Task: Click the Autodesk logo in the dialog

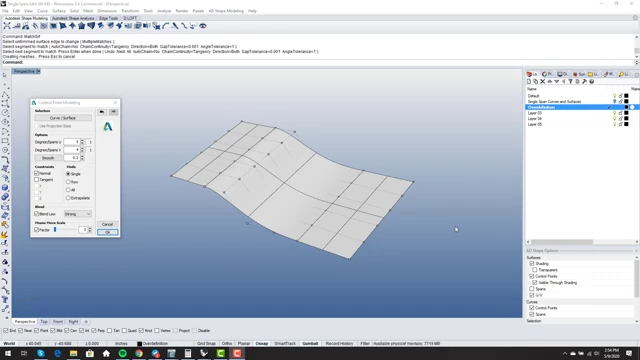Action: coord(108,127)
